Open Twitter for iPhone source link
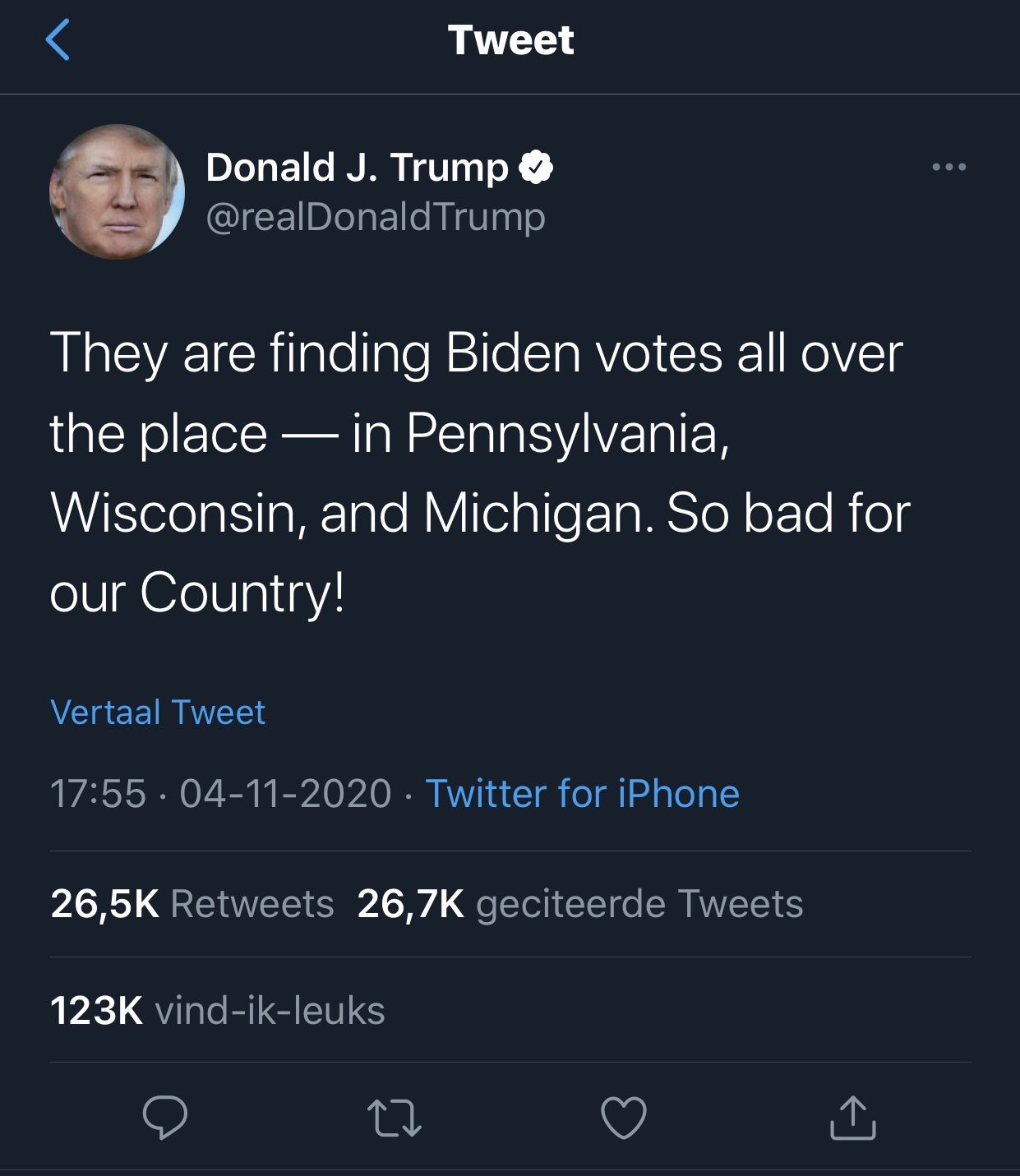 [x=583, y=794]
